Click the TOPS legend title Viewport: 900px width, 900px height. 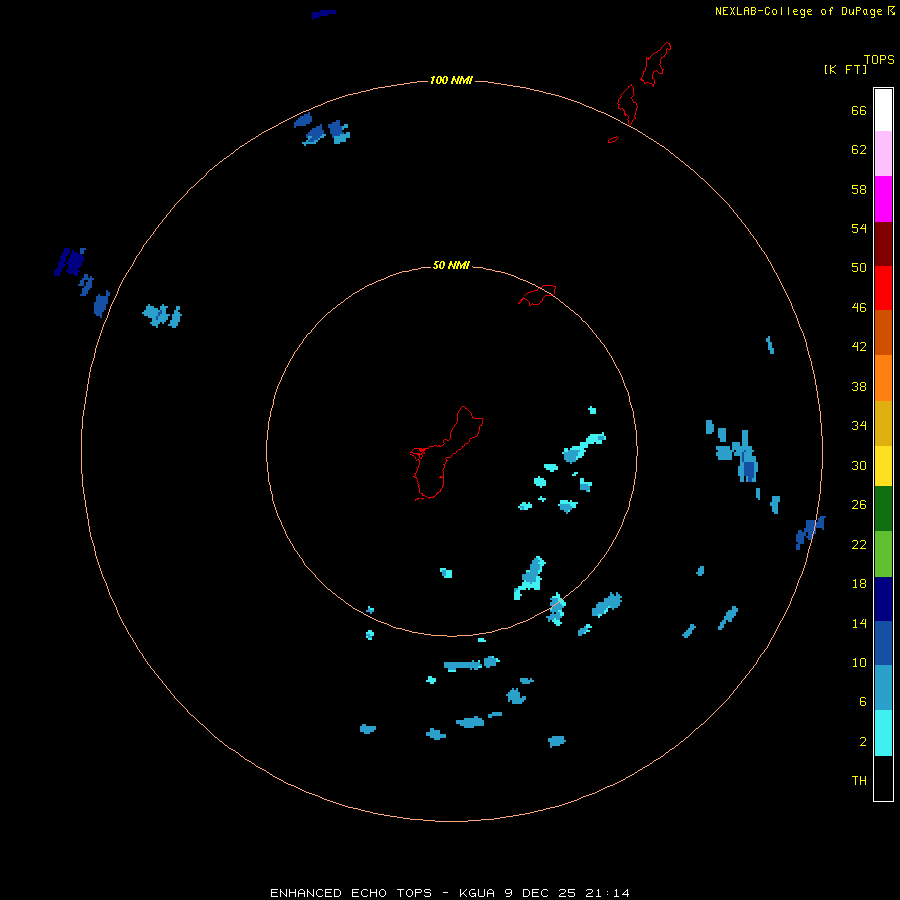click(x=879, y=60)
